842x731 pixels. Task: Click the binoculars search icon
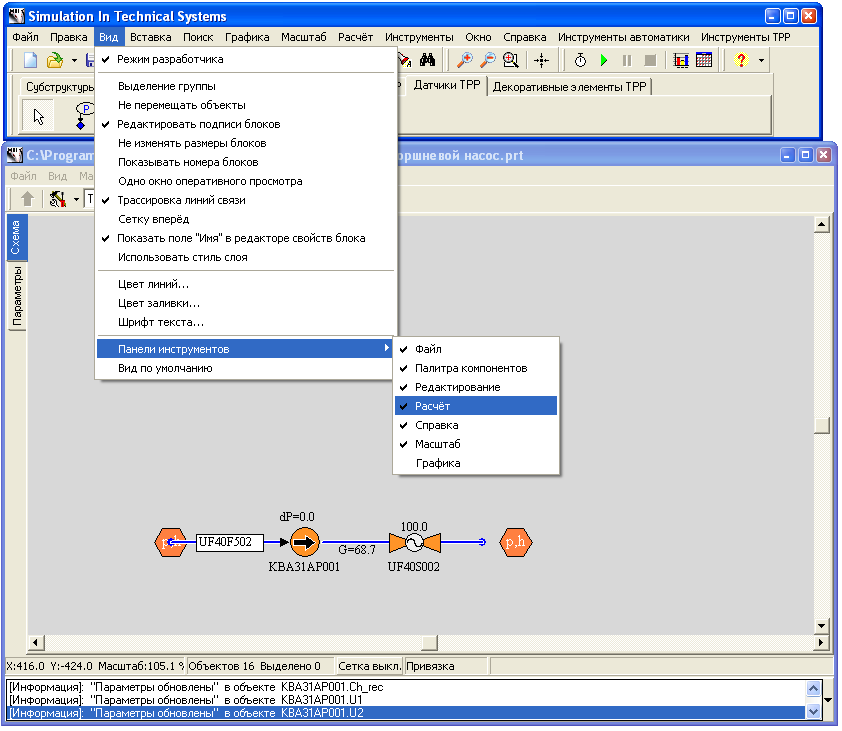pos(427,61)
